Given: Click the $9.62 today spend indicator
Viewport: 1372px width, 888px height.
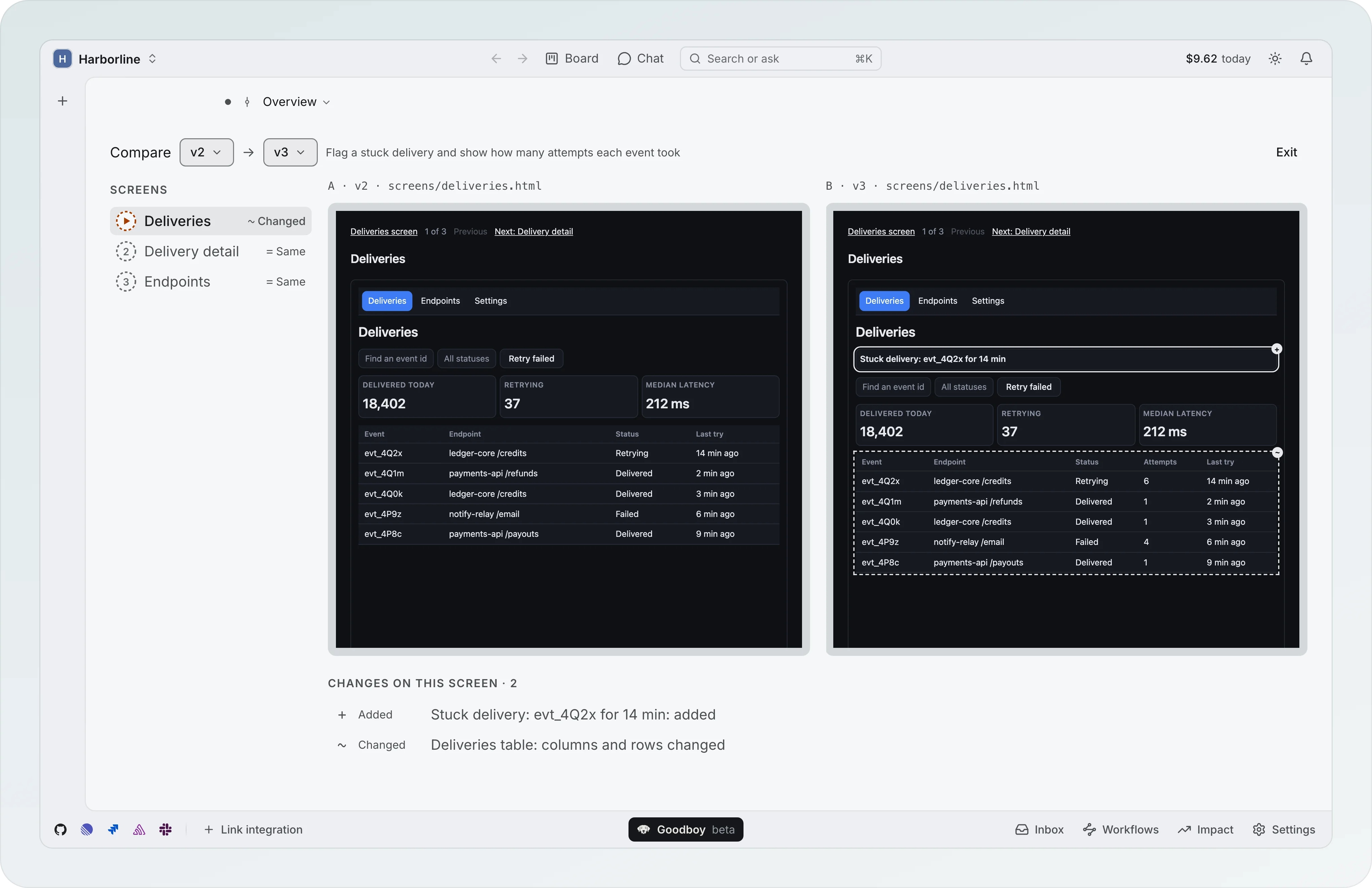Looking at the screenshot, I should (x=1218, y=59).
